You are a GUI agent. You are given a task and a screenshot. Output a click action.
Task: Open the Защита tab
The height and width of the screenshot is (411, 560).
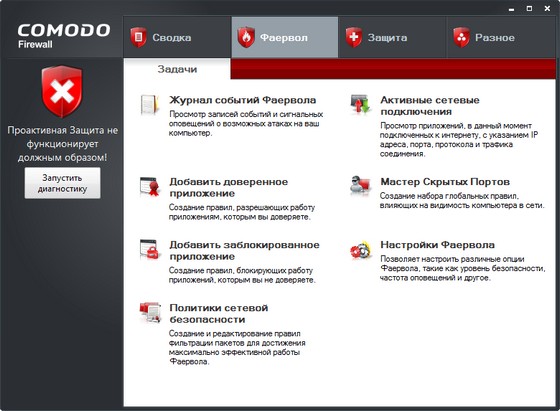point(392,37)
